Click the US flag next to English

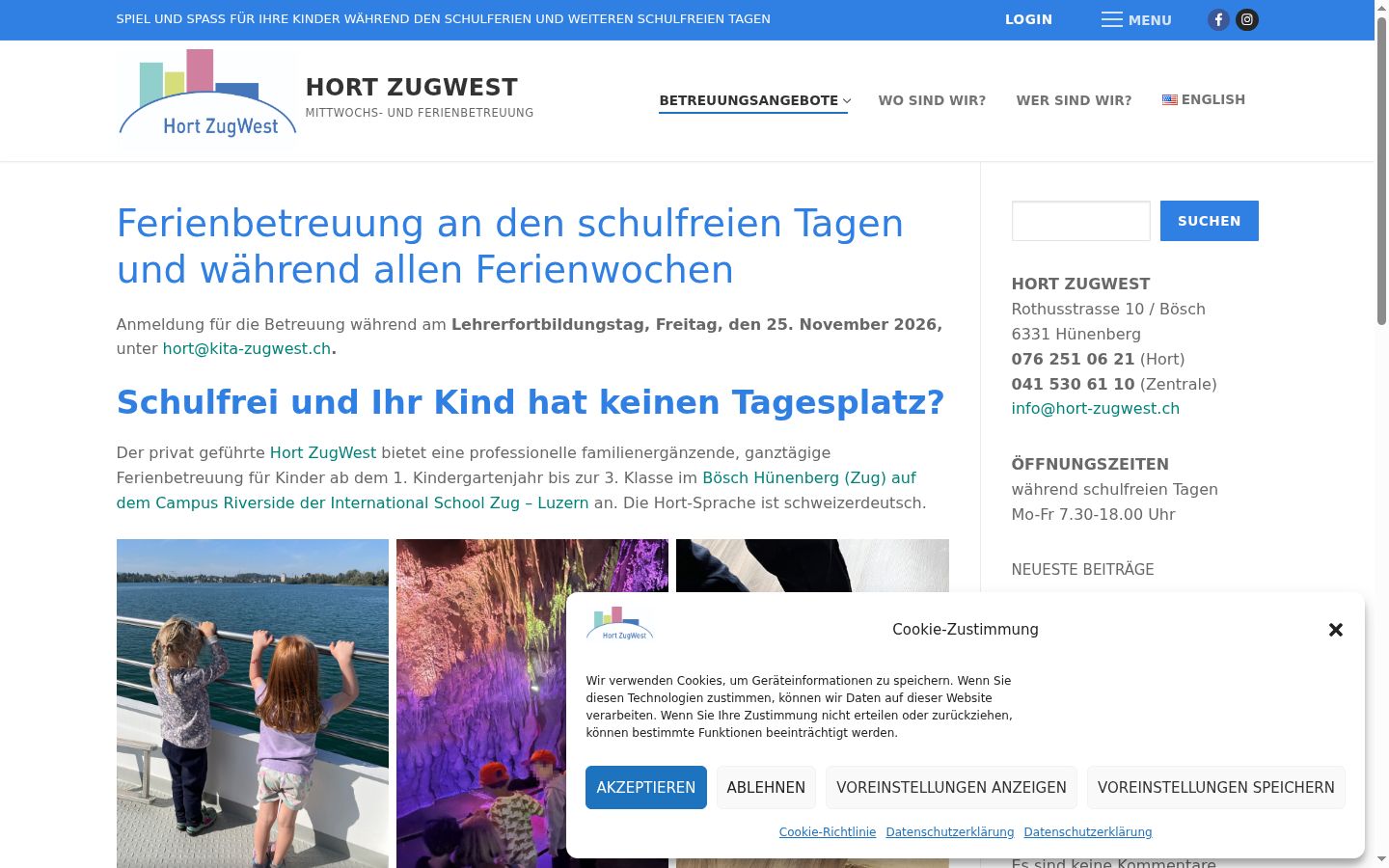[x=1170, y=99]
